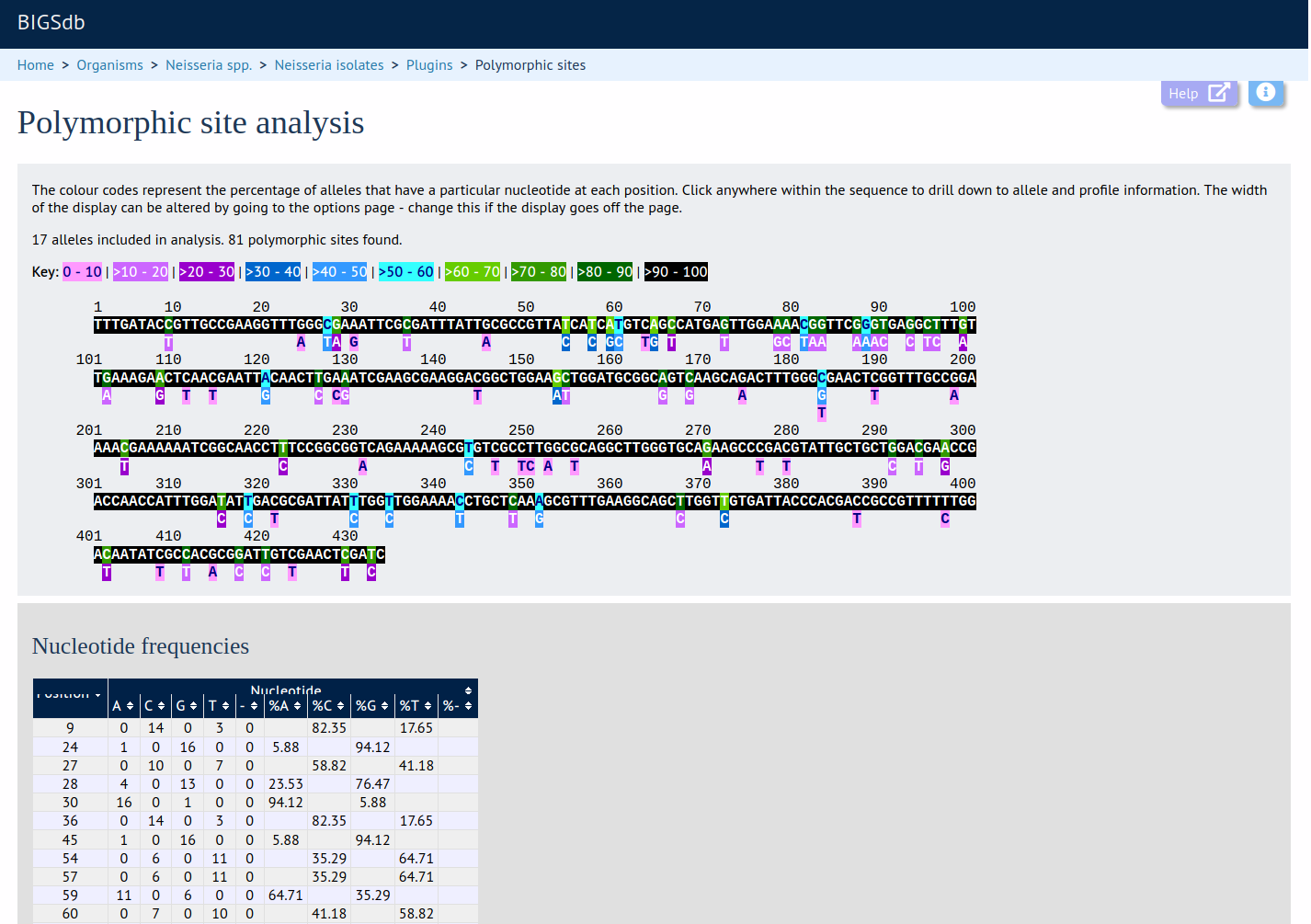Image resolution: width=1311 pixels, height=924 pixels.
Task: Sort table by %T column
Action: click(416, 705)
